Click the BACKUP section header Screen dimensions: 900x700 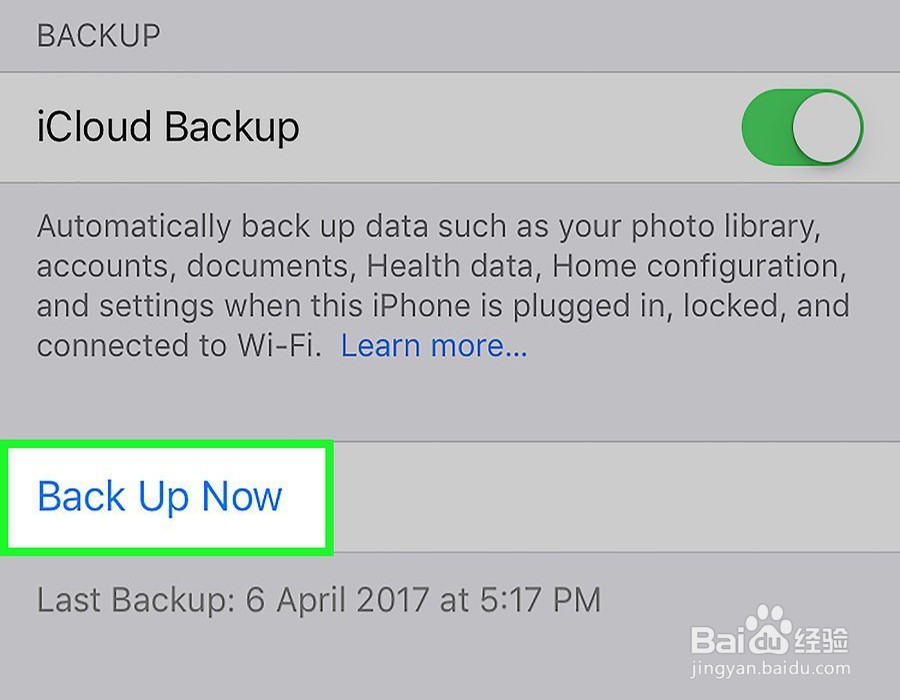(98, 36)
